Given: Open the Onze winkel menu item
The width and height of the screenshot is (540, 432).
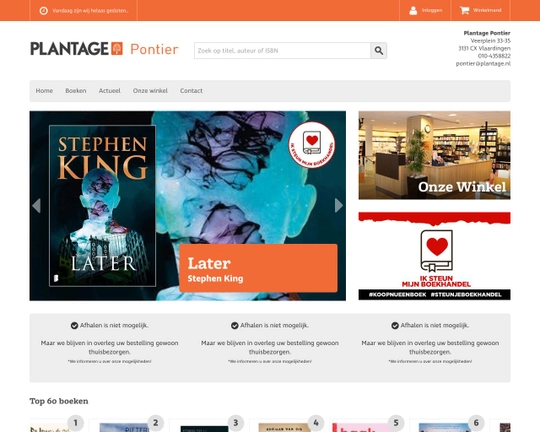Looking at the screenshot, I should point(150,91).
